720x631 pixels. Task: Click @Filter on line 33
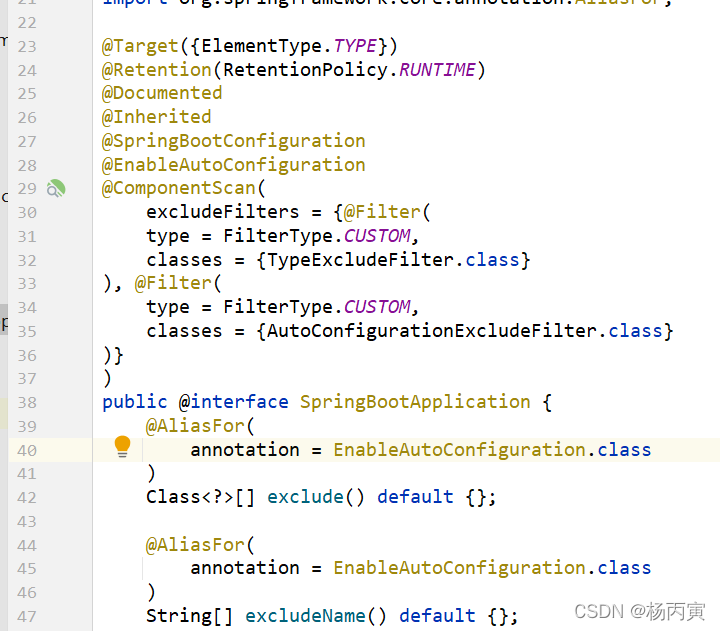pyautogui.click(x=173, y=283)
